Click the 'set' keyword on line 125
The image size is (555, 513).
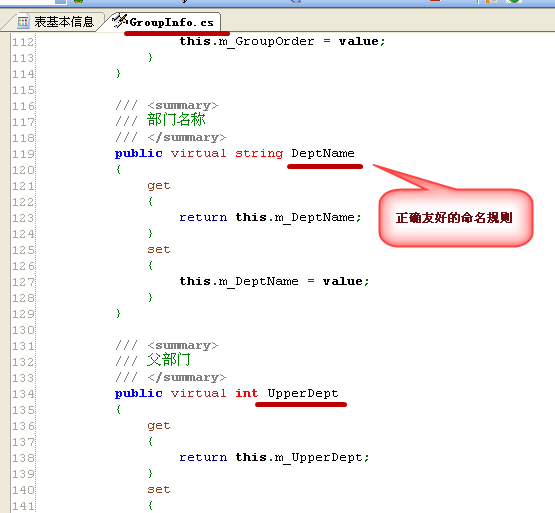point(159,250)
